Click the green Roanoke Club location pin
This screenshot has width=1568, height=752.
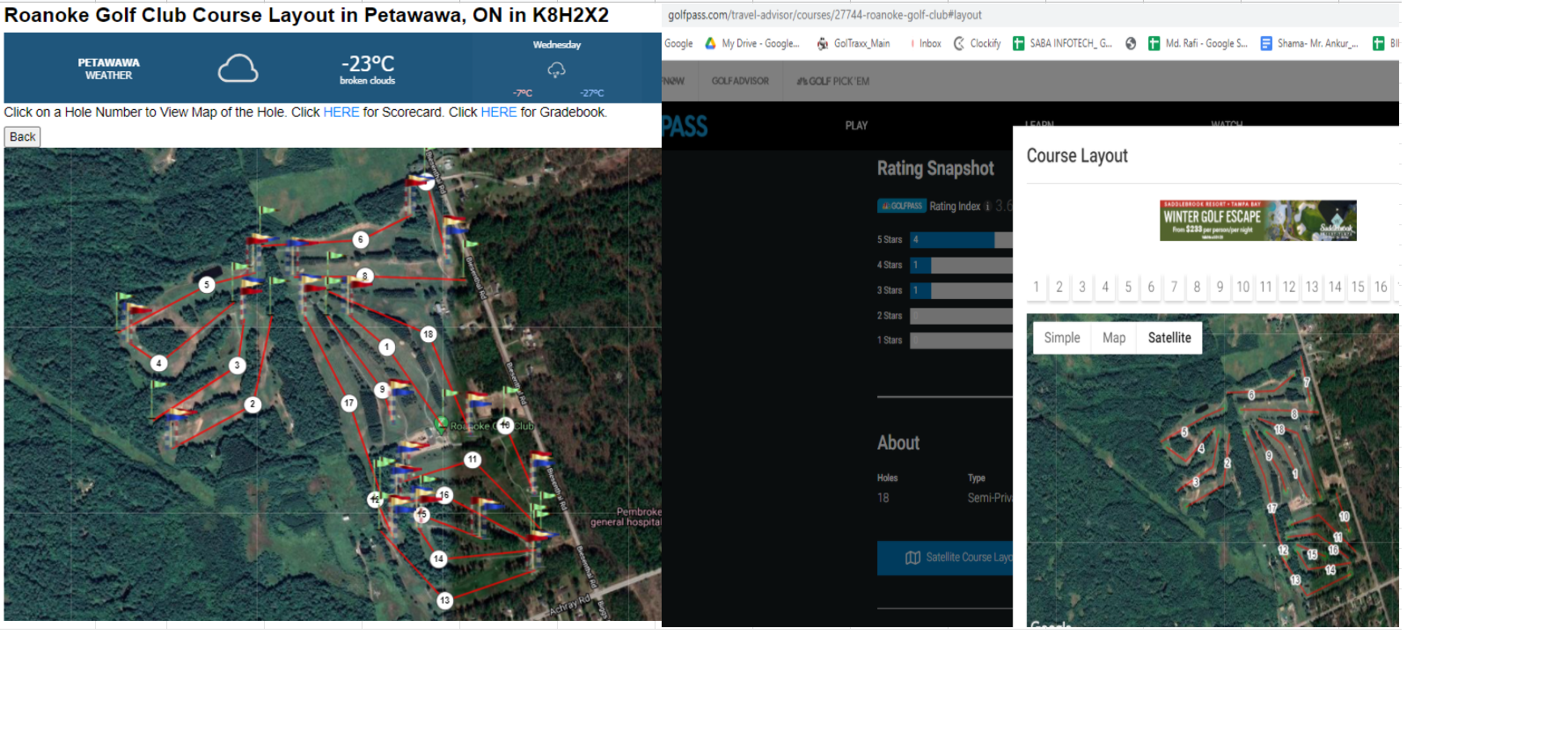coord(442,426)
